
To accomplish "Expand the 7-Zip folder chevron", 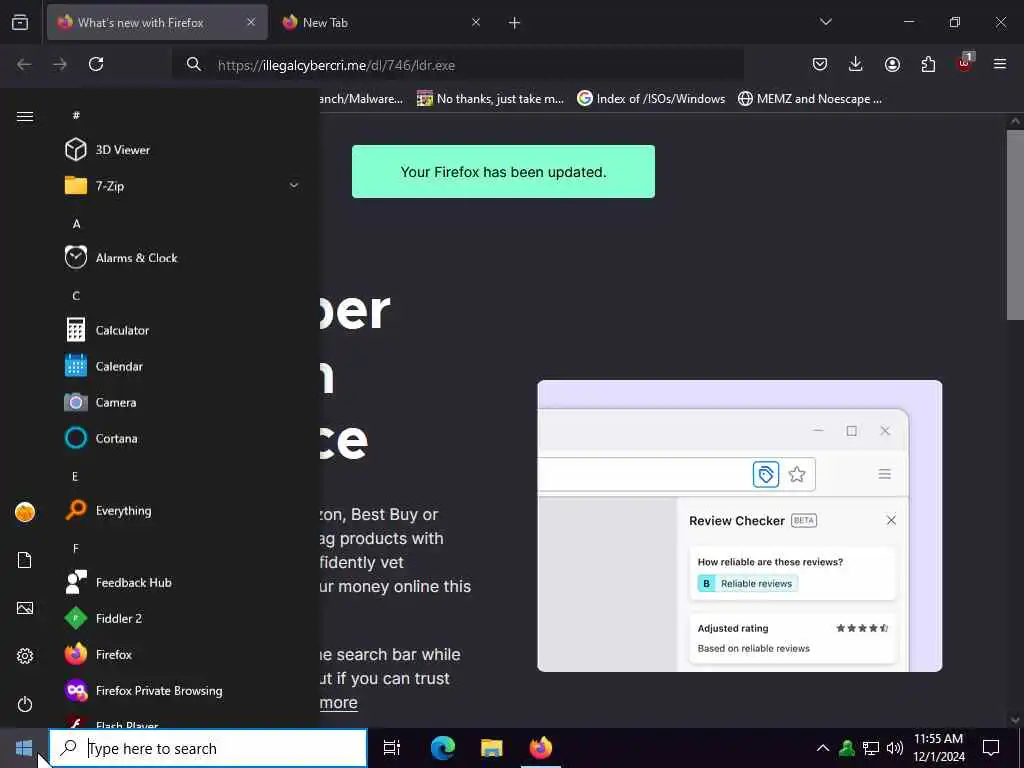I will 294,185.
